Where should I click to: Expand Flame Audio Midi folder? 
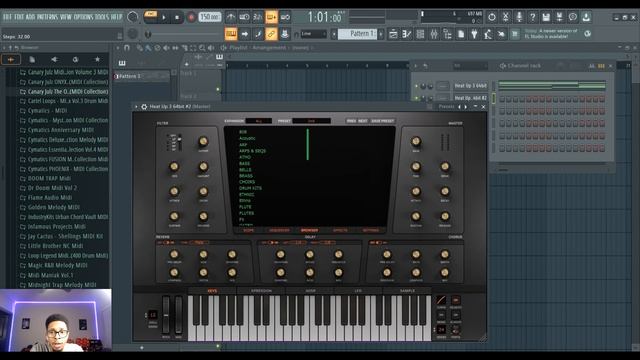pos(46,198)
